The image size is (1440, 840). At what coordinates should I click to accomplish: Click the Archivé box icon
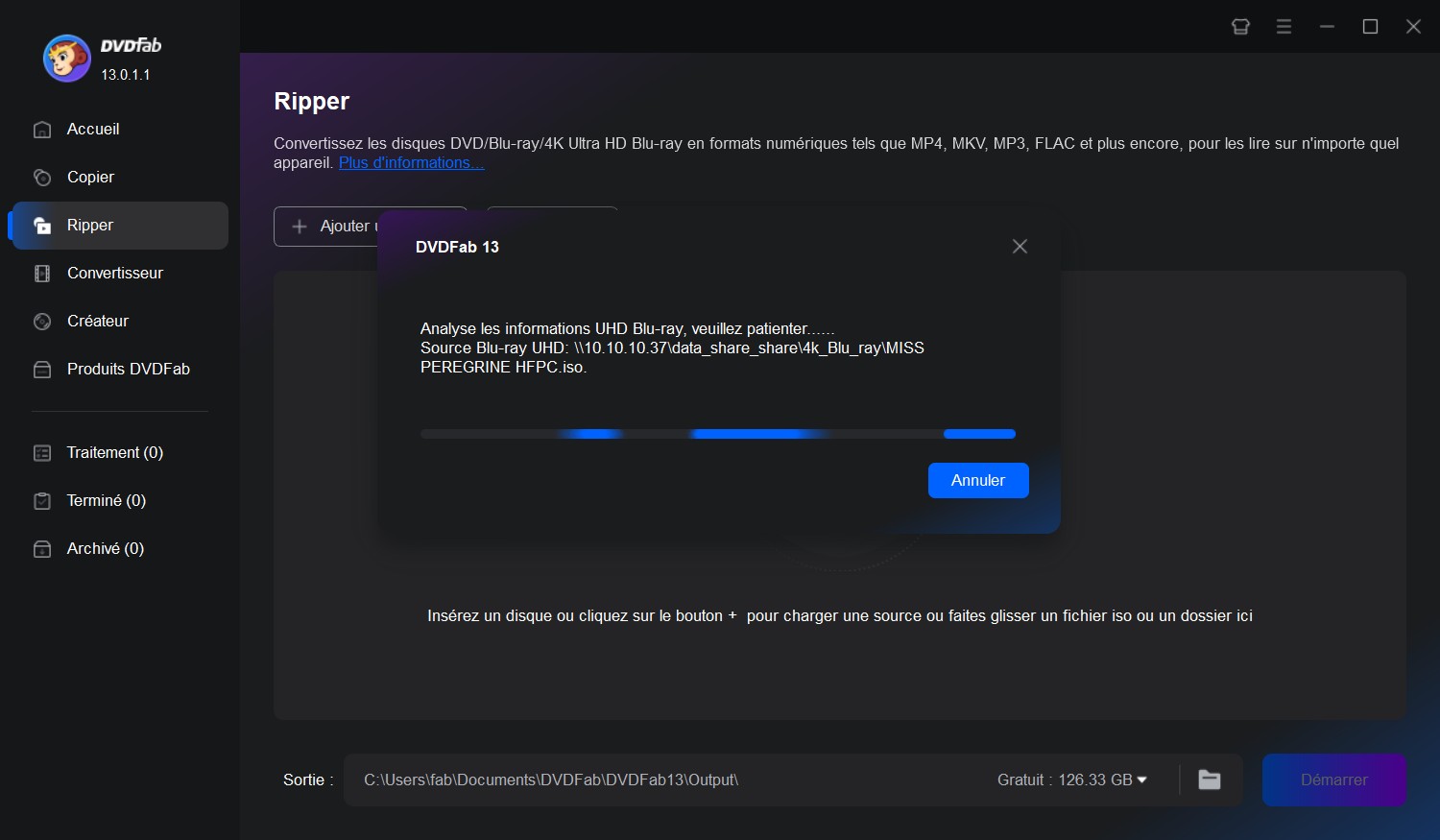(x=42, y=548)
